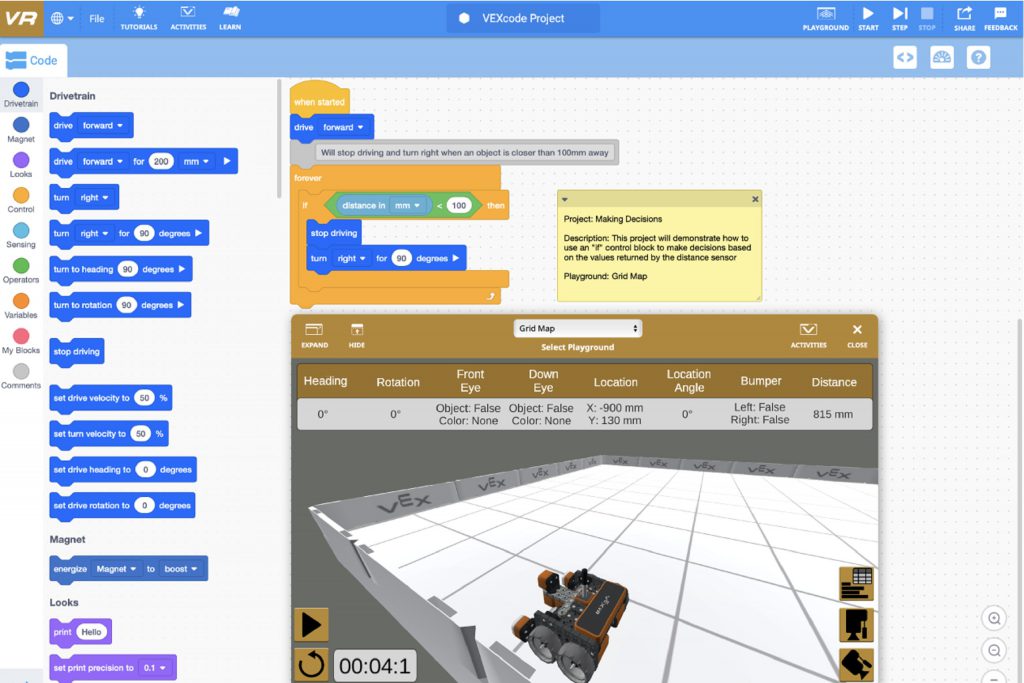
Task: Collapse the yellow note with its arrow
Action: click(x=565, y=199)
